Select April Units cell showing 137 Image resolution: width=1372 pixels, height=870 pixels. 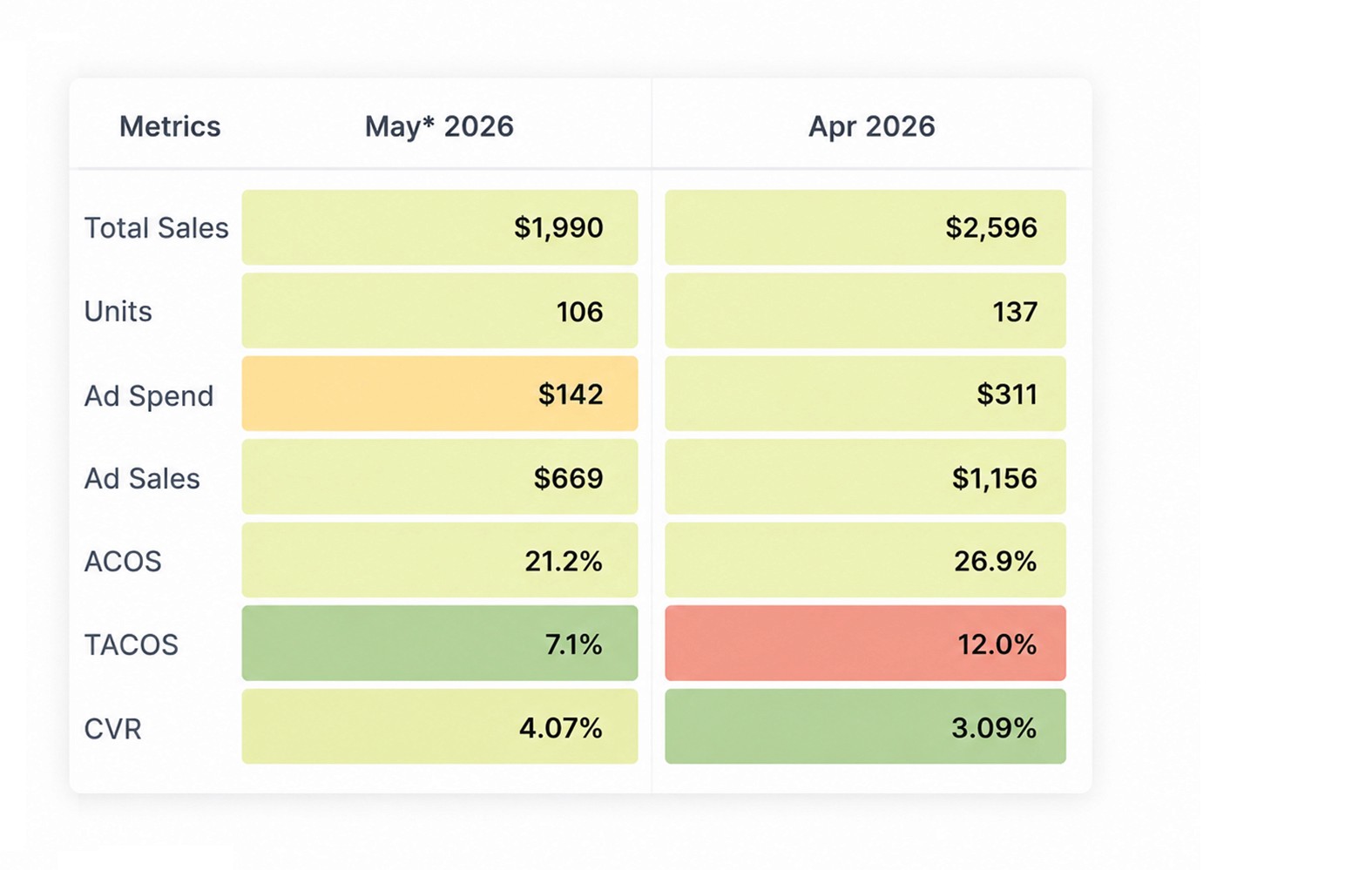865,311
